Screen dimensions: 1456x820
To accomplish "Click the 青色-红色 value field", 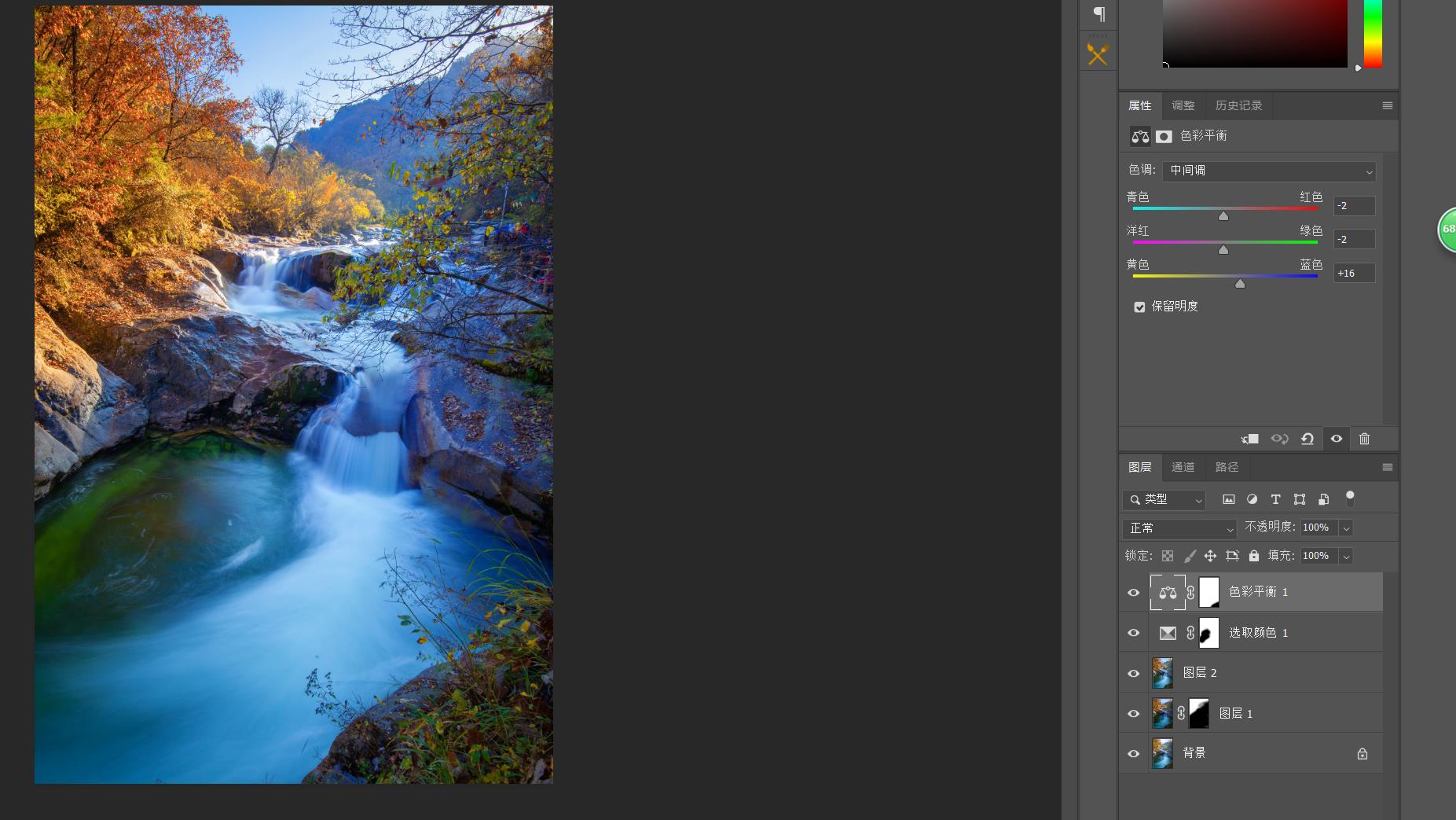I will tap(1355, 206).
